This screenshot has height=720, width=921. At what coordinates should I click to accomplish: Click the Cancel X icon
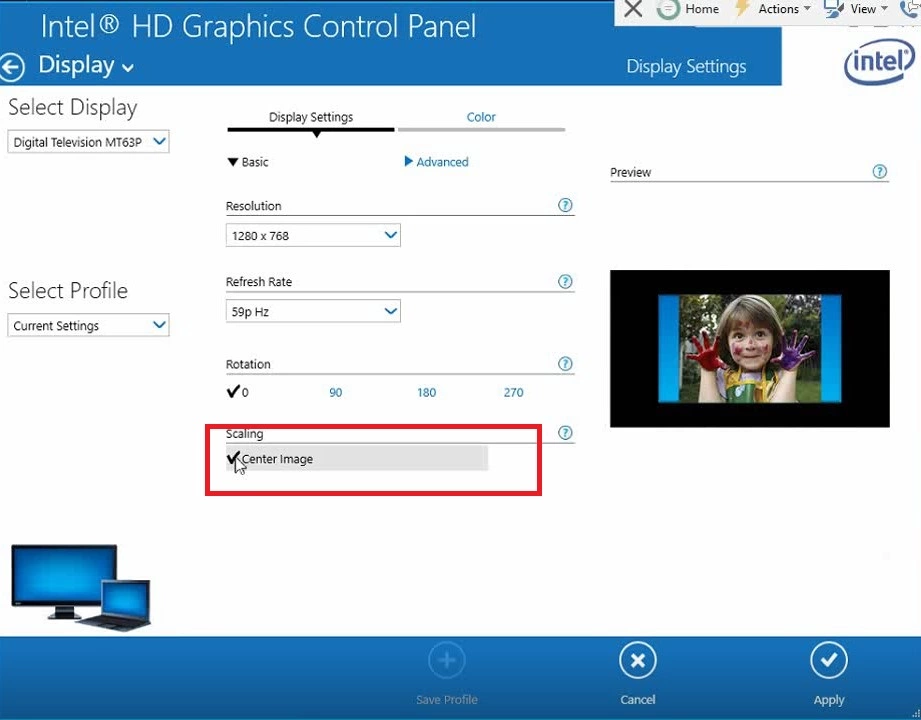pyautogui.click(x=637, y=661)
